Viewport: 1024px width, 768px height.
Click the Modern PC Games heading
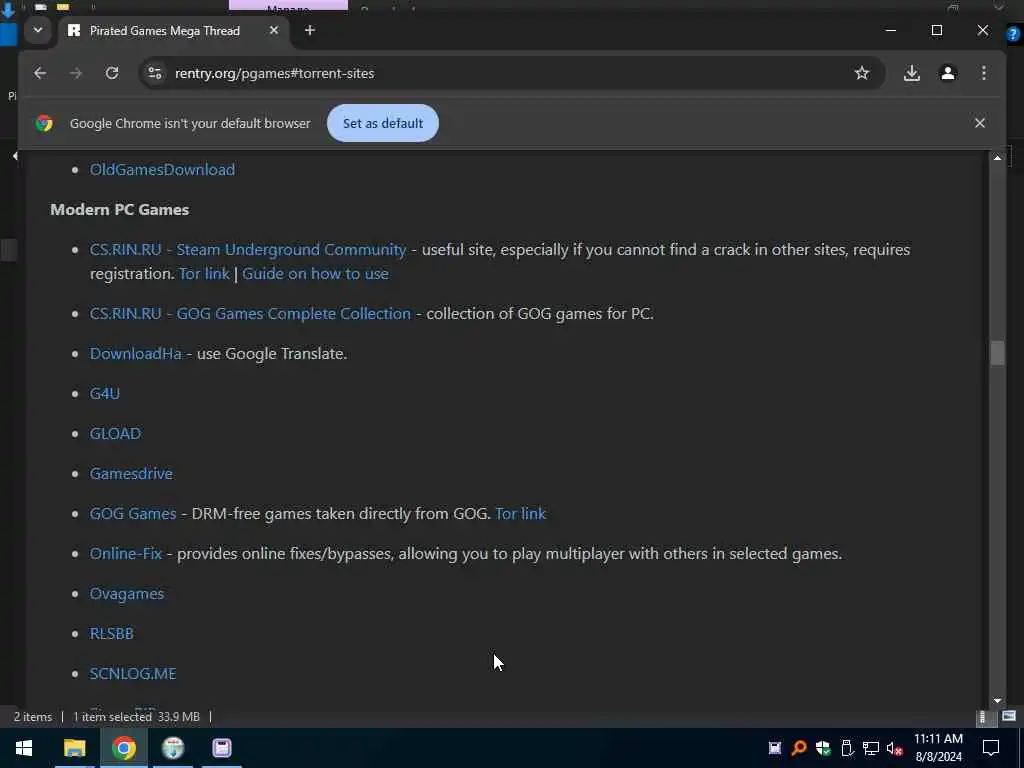[x=120, y=210]
